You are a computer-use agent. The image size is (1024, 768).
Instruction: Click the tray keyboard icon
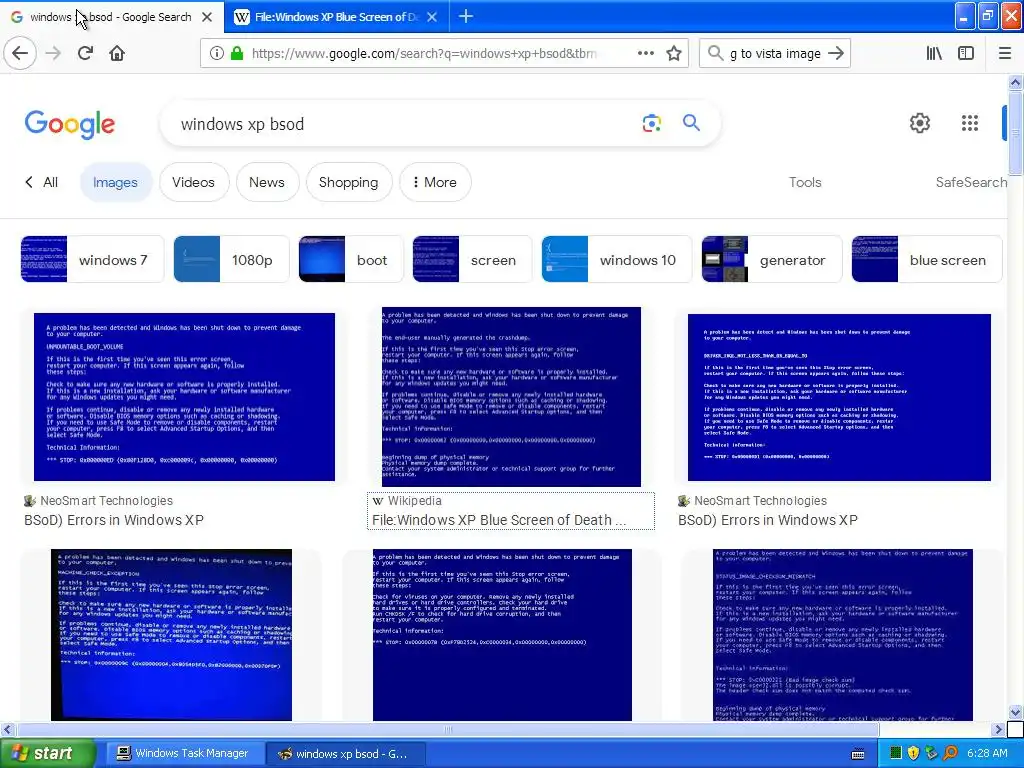pos(858,754)
